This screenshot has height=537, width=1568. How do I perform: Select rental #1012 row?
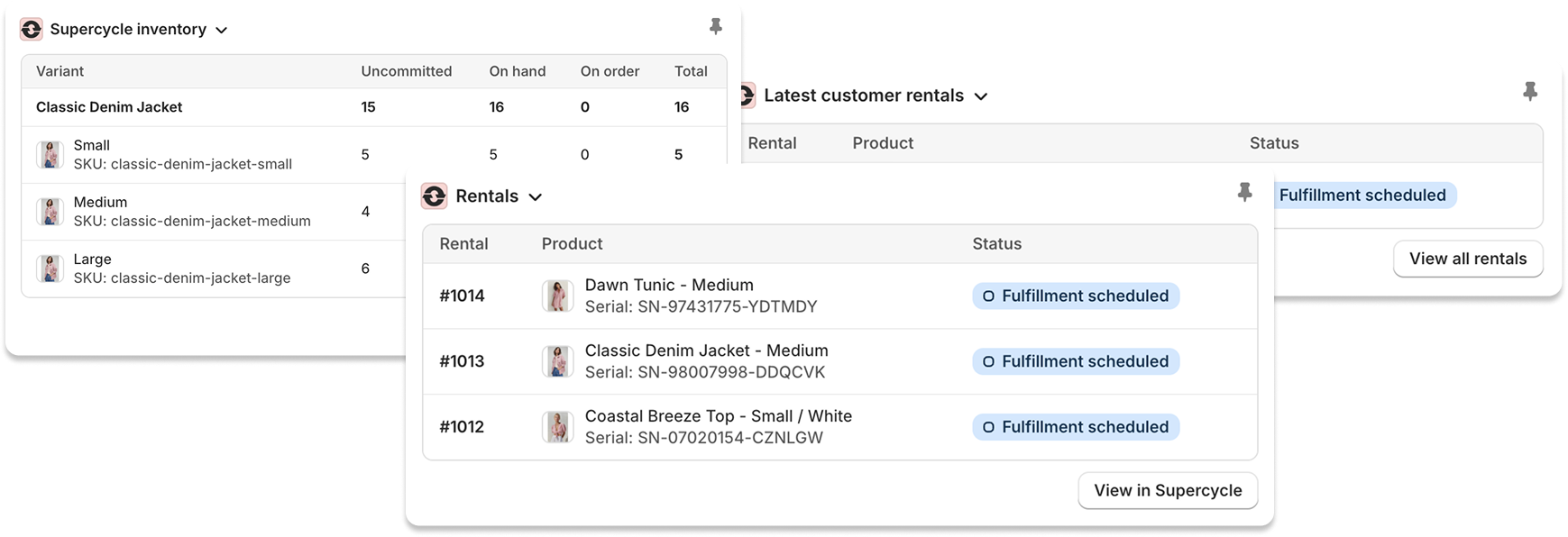(x=462, y=427)
